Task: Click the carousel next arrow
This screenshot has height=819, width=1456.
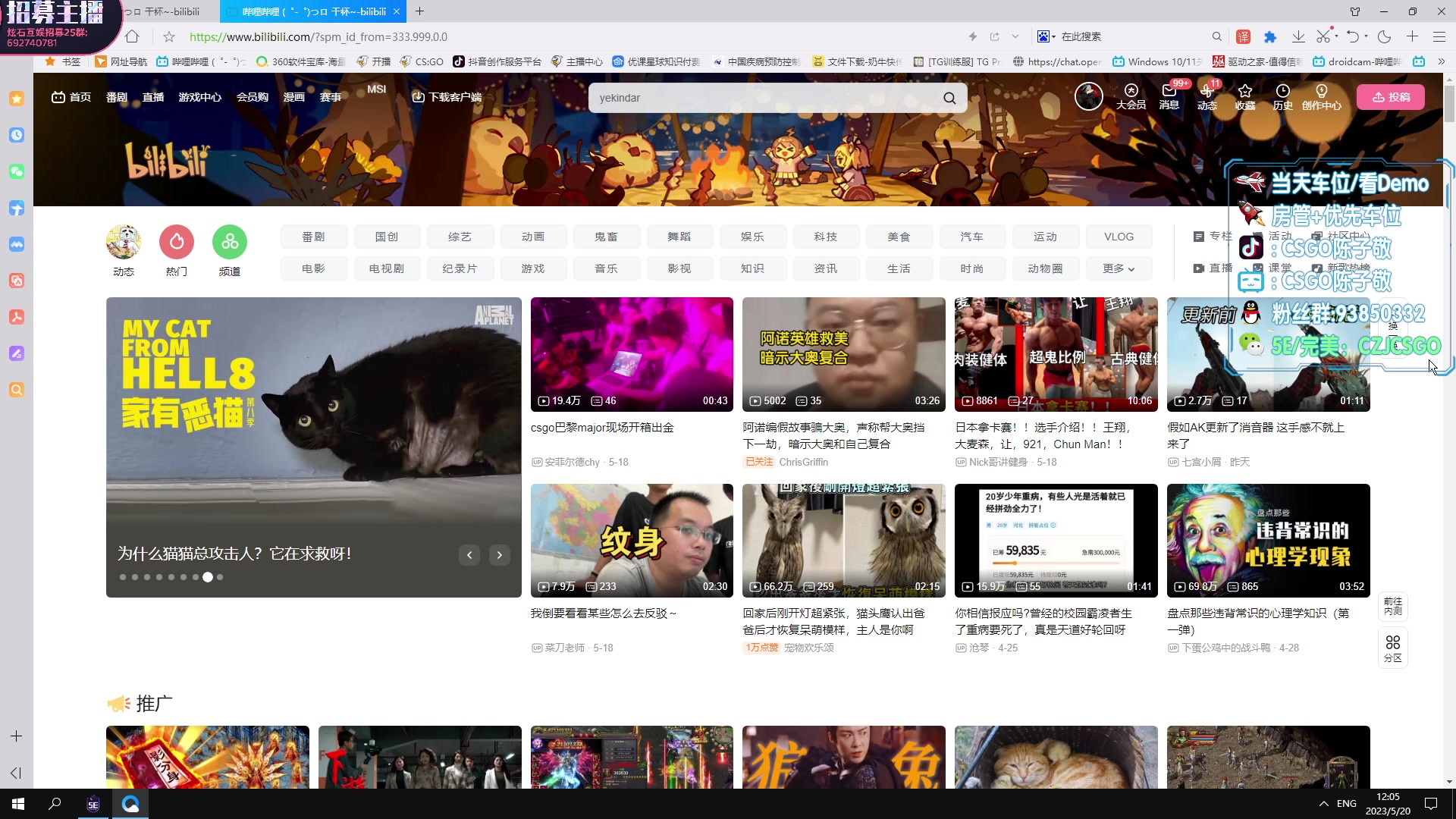Action: tap(499, 554)
